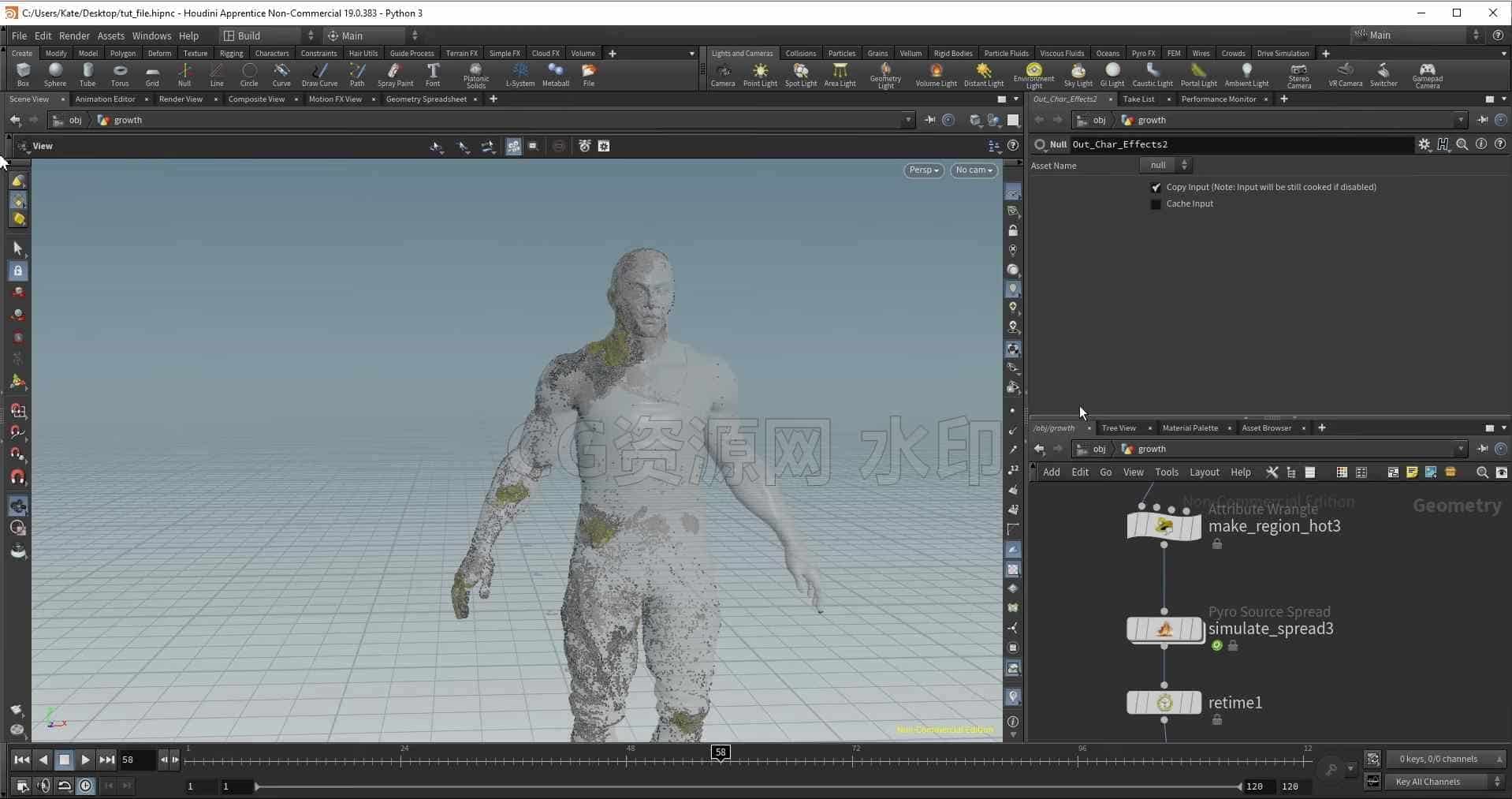Screen dimensions: 1512x799
Task: Add a VR Camera
Action: [1345, 74]
